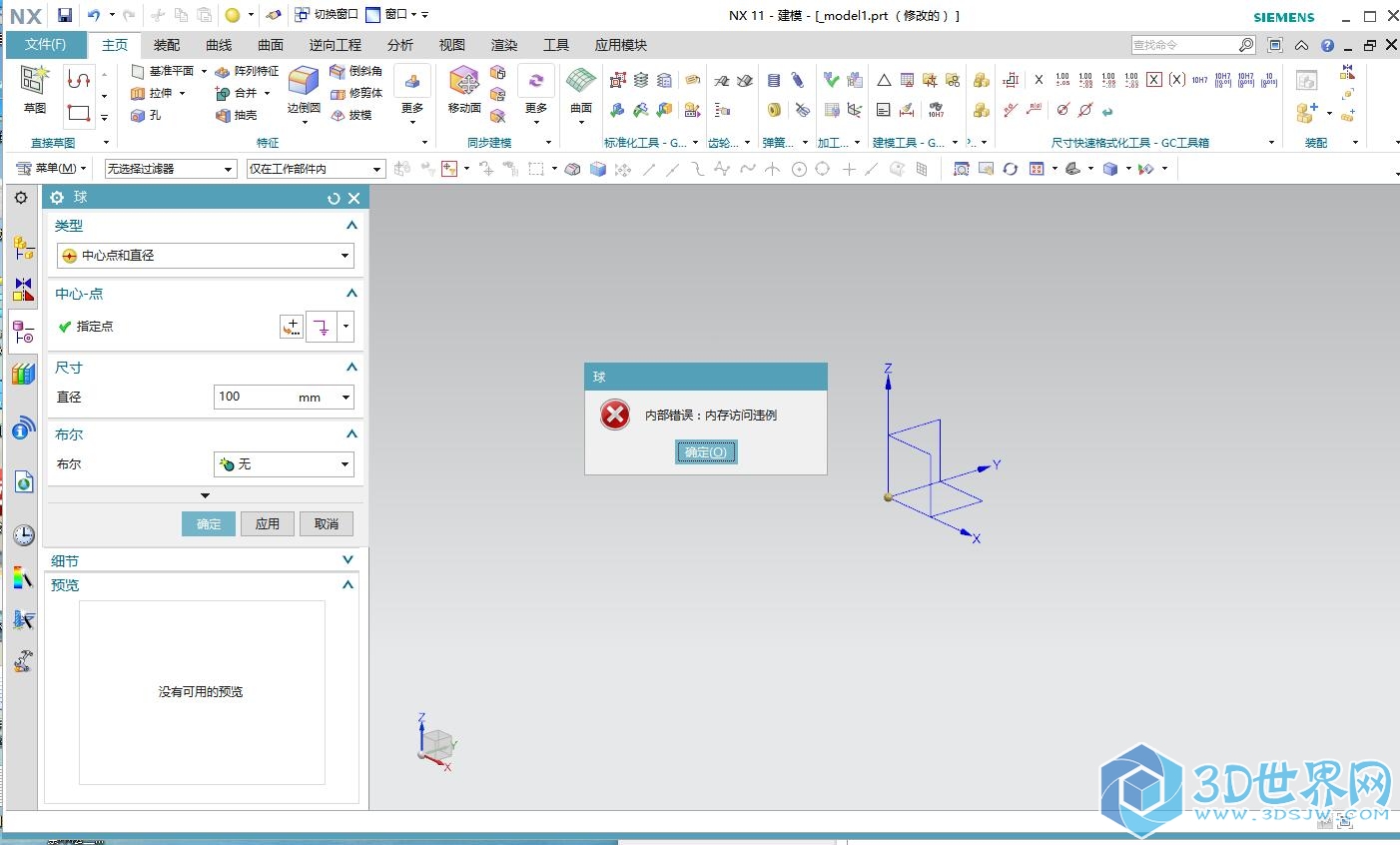Open the Point Dialog icon beside 指定点

(292, 327)
